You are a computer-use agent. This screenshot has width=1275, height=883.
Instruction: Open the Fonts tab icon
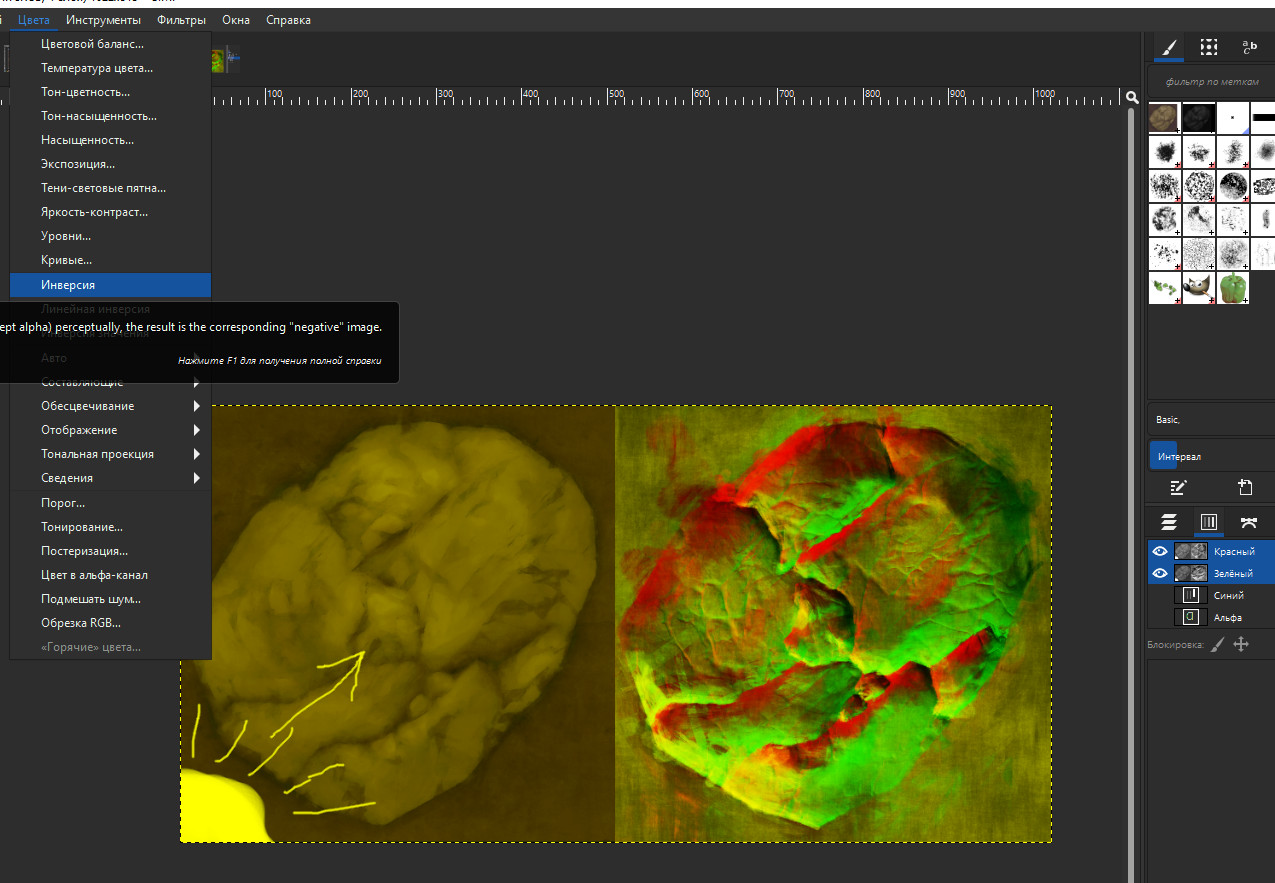(x=1249, y=47)
